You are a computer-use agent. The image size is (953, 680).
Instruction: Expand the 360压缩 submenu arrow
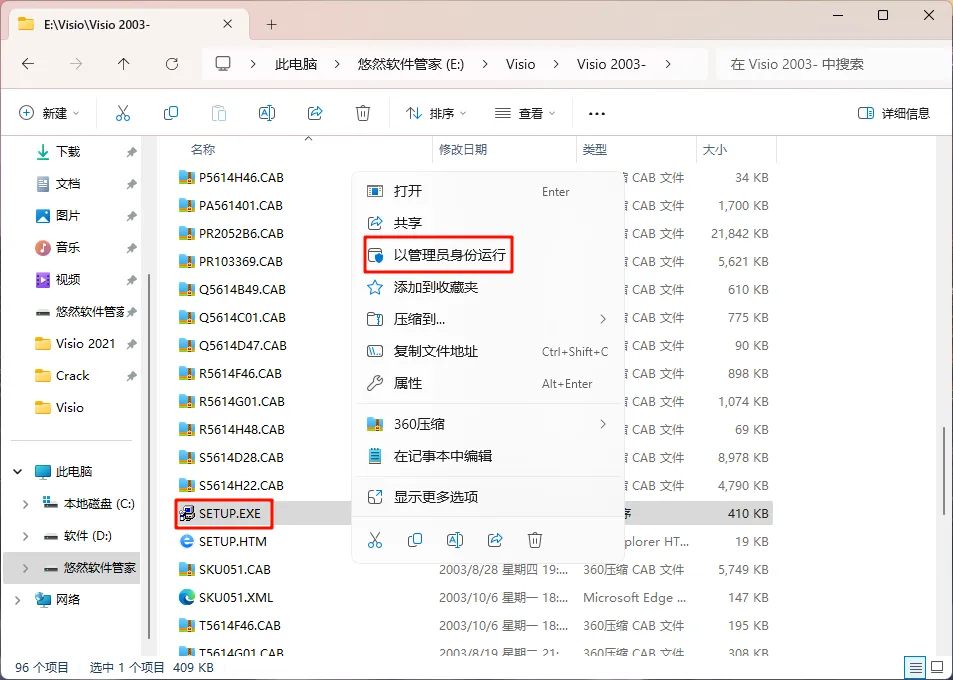[x=603, y=424]
